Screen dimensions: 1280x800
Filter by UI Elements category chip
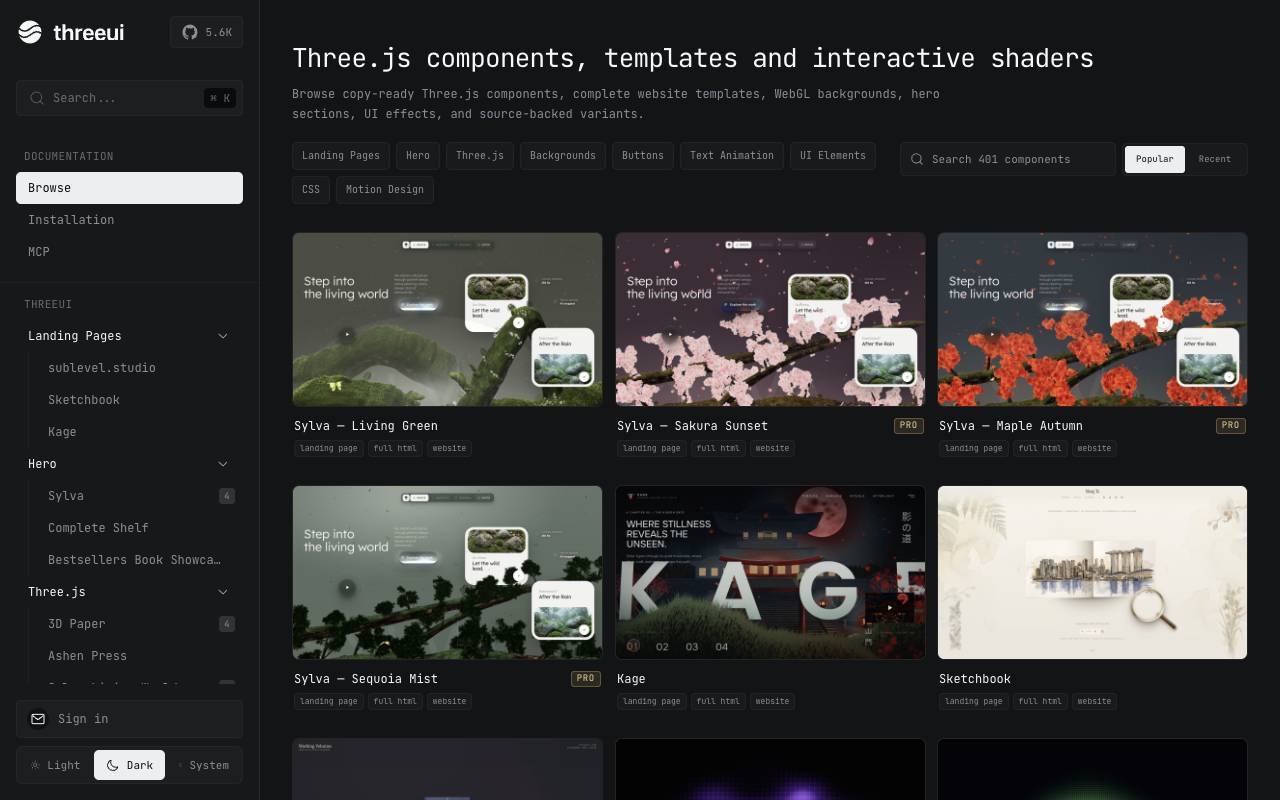[833, 156]
